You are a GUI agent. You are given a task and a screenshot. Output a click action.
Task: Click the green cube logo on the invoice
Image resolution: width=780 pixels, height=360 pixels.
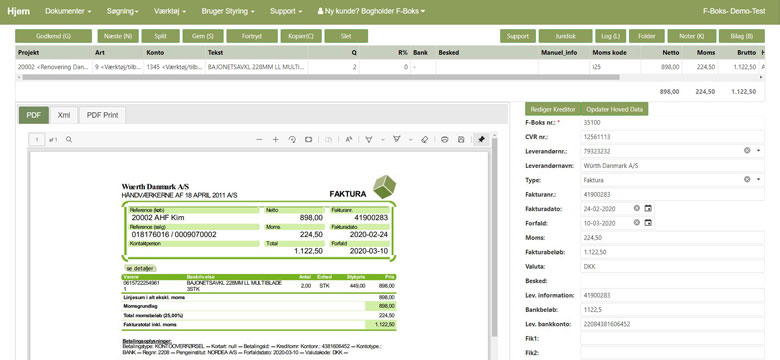[x=385, y=186]
